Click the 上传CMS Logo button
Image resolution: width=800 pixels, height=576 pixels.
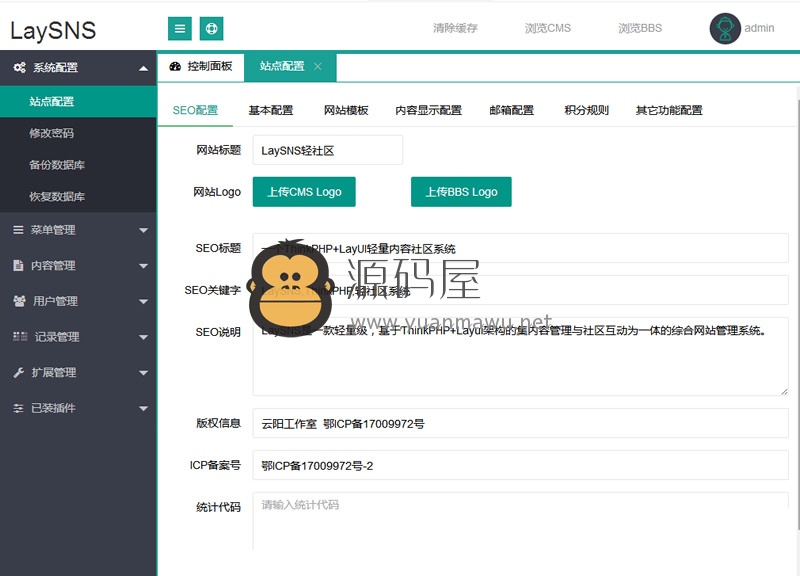point(304,192)
